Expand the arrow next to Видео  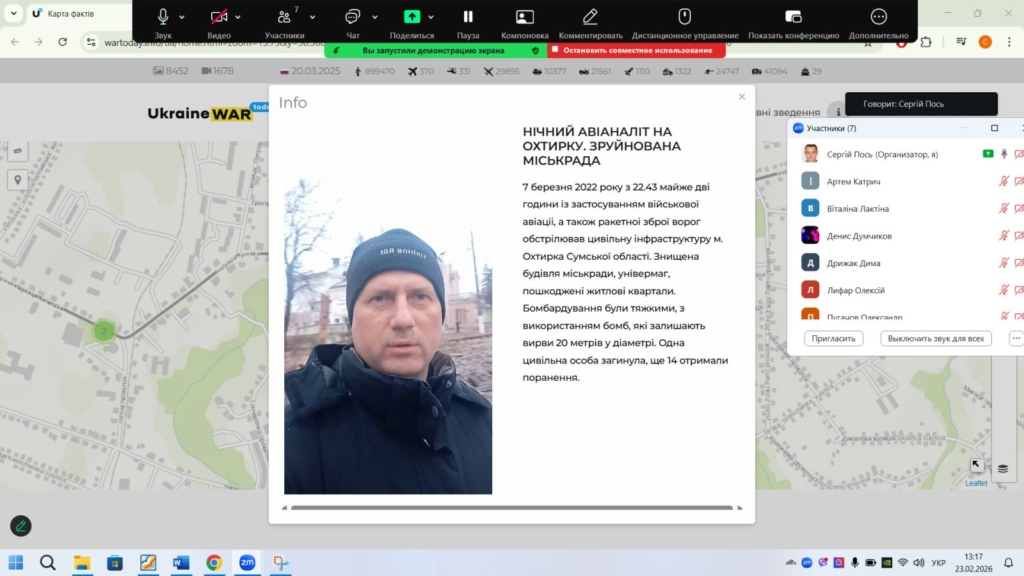[238, 17]
